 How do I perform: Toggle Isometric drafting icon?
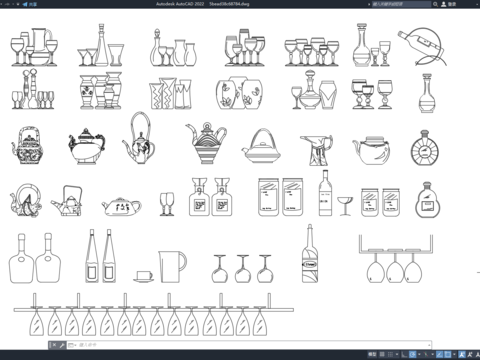click(426, 354)
